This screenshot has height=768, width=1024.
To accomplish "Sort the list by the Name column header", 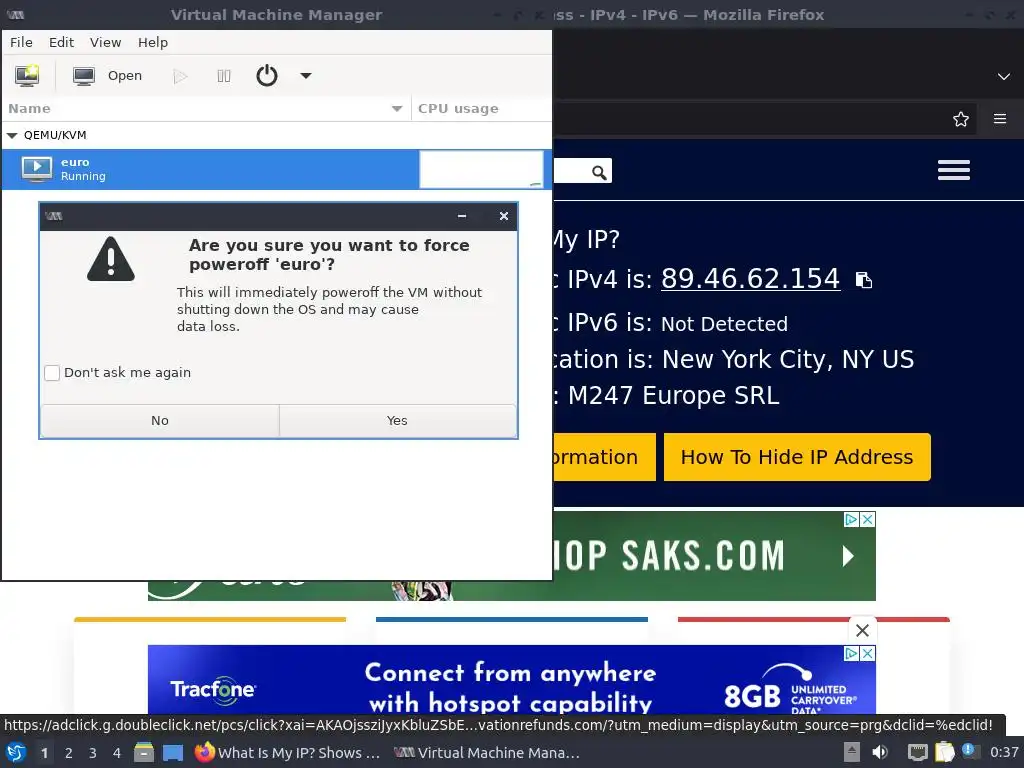I will click(205, 108).
